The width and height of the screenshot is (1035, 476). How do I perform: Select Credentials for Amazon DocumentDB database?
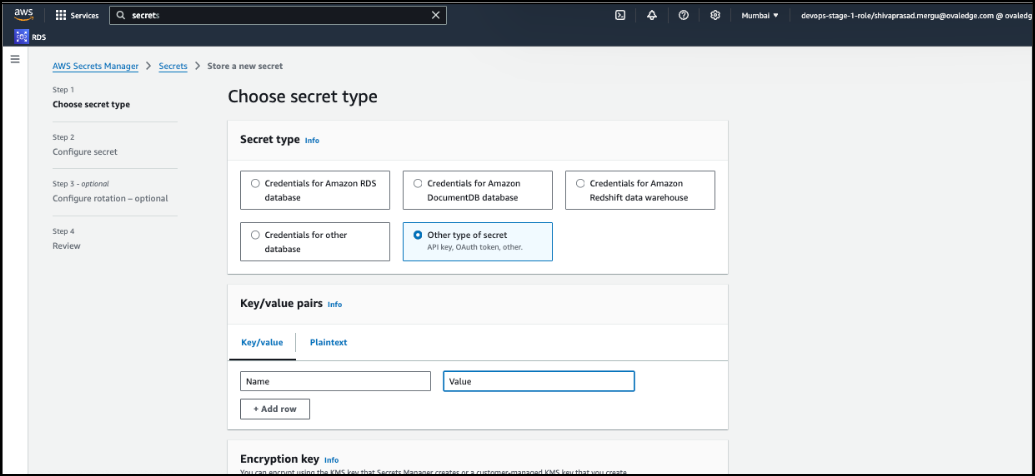419,184
